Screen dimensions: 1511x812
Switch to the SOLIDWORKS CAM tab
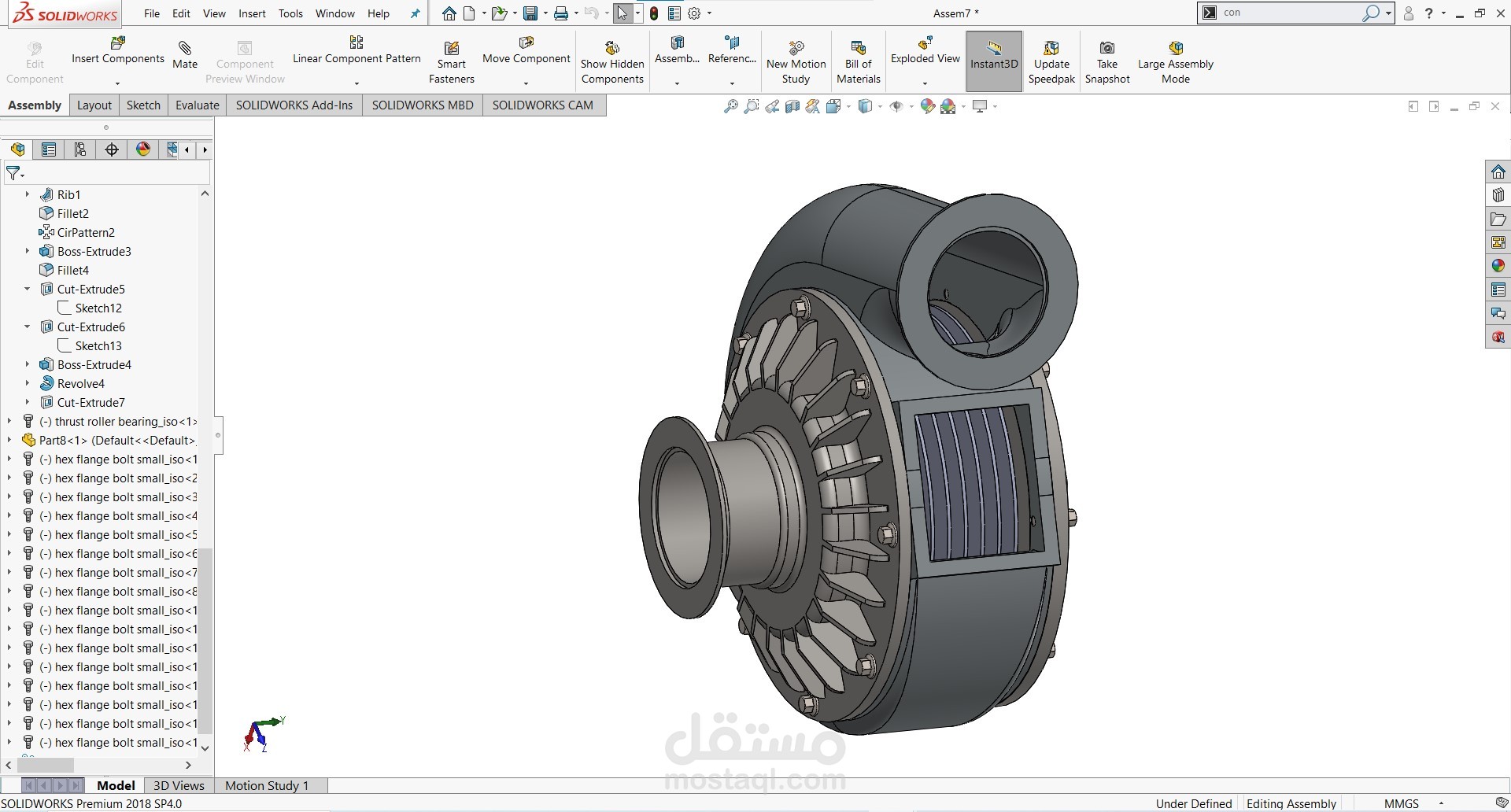[542, 105]
